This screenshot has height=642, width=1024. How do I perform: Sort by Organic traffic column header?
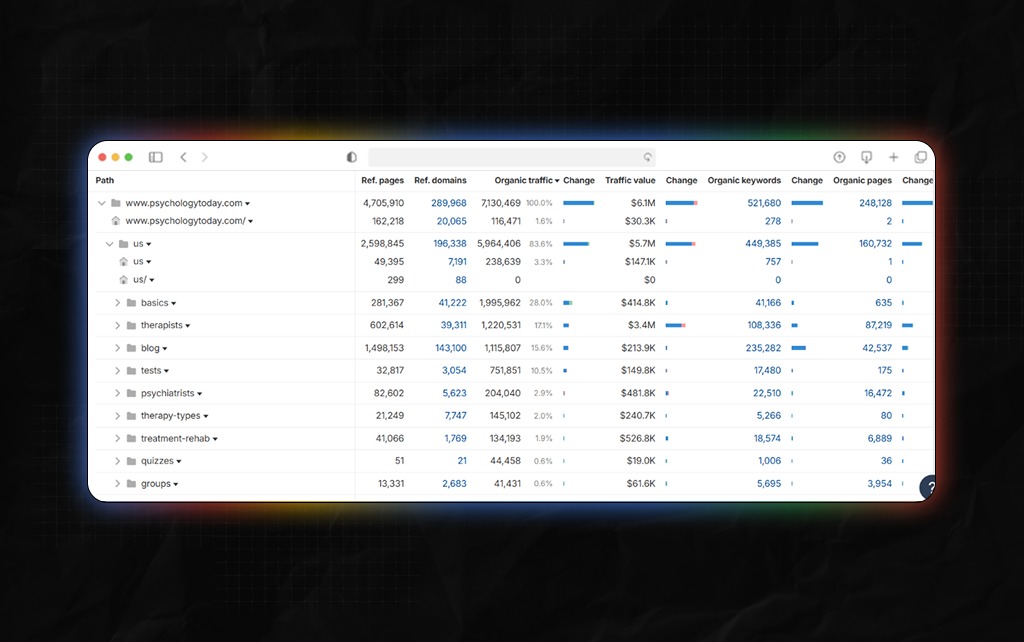[x=527, y=180]
